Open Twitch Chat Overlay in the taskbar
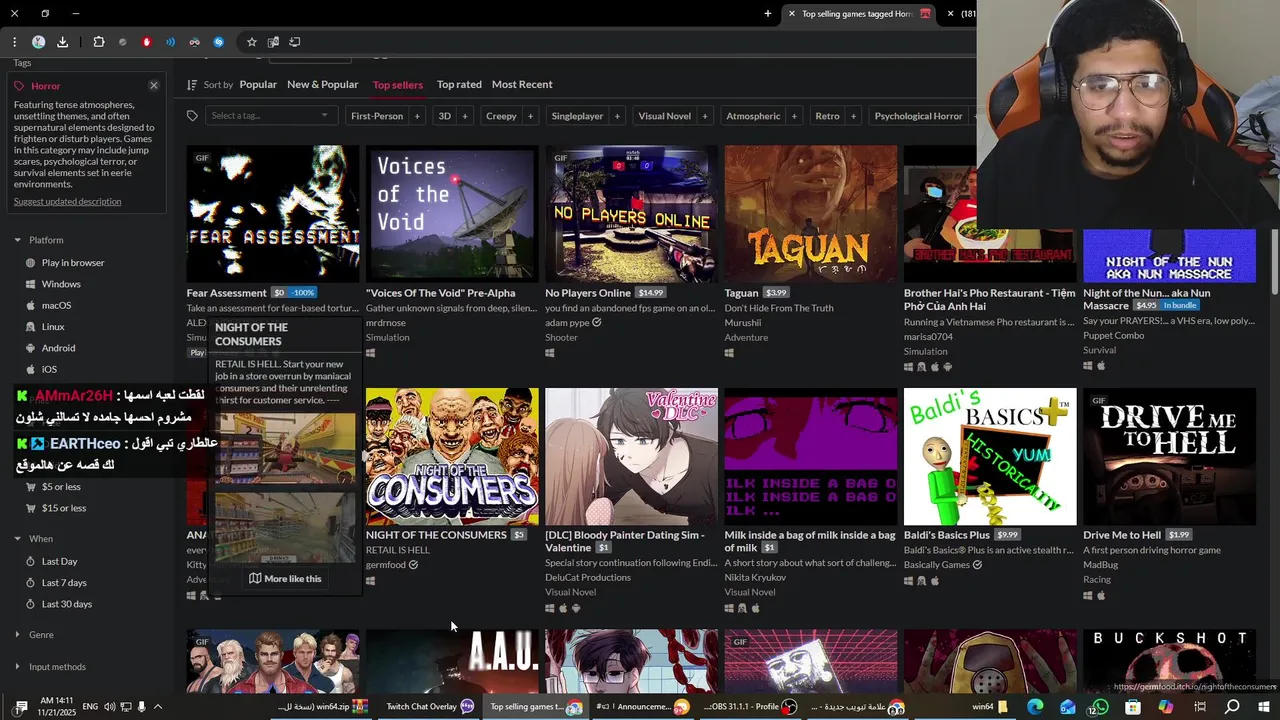This screenshot has width=1280, height=720. (430, 706)
